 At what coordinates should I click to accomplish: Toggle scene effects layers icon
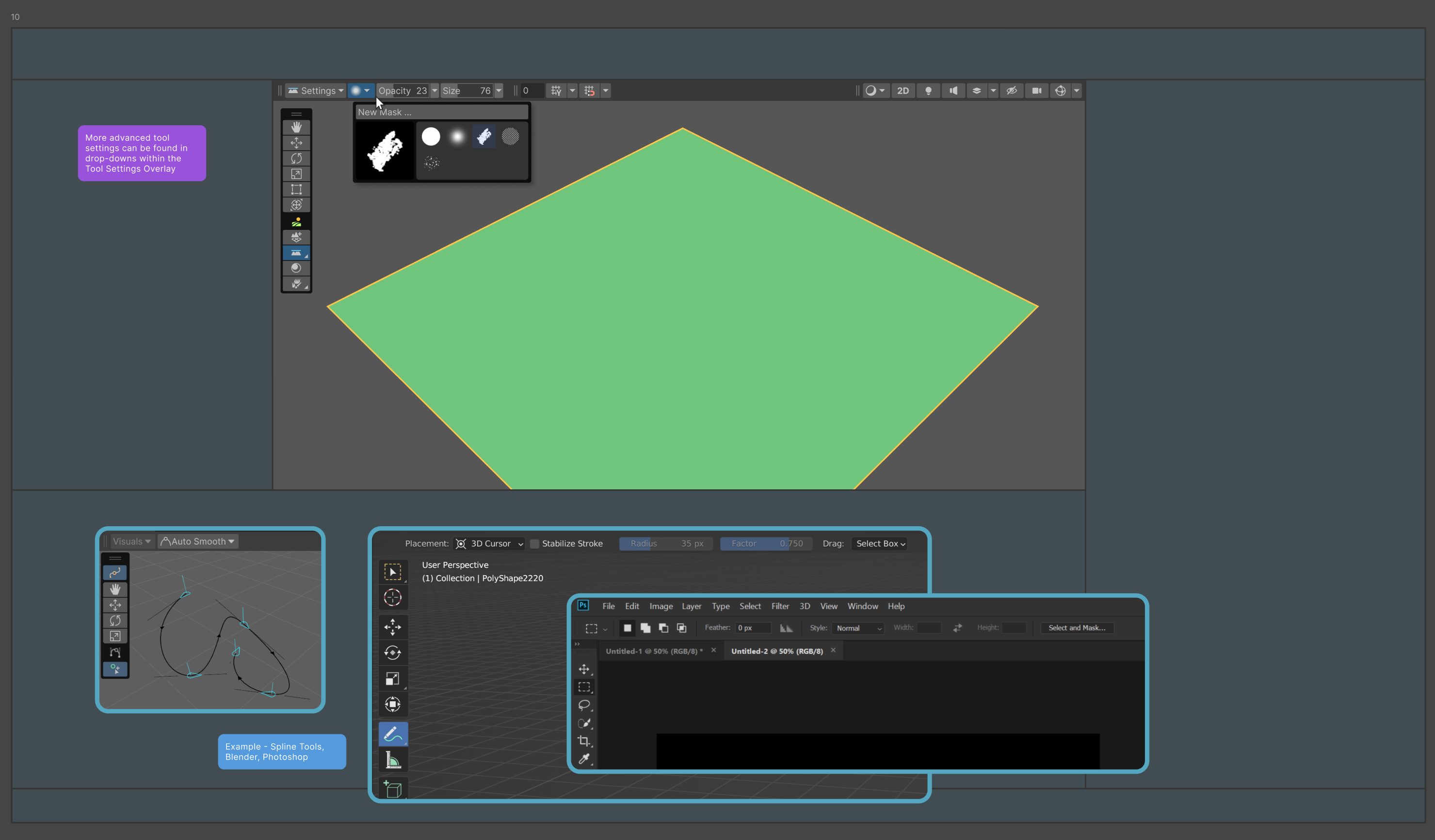tap(977, 91)
